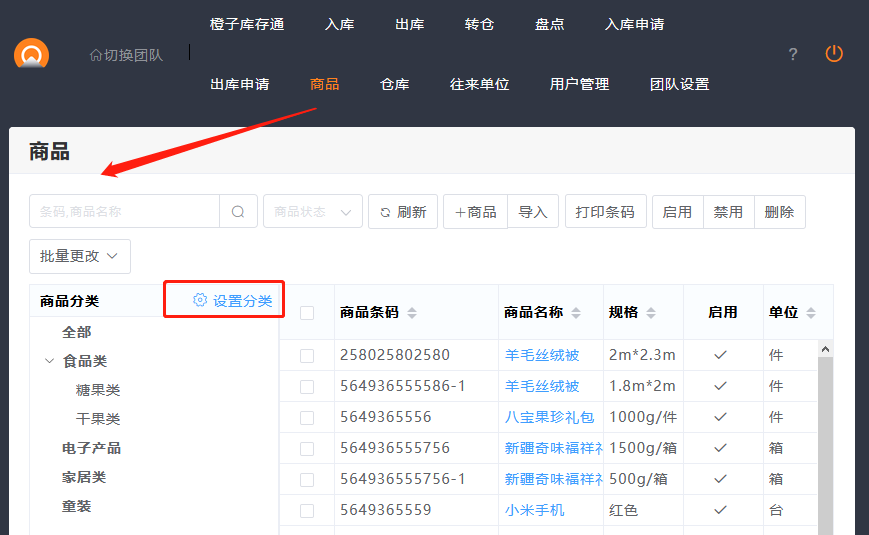869x535 pixels.
Task: Click the orange app logo icon
Action: pos(31,54)
